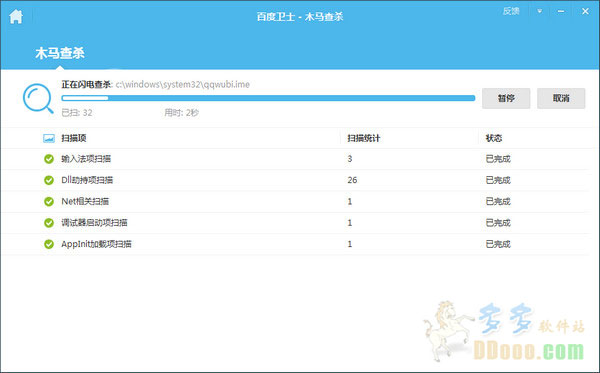600x373 pixels.
Task: Select the AppInit加载项扫描 row label
Action: coord(96,244)
